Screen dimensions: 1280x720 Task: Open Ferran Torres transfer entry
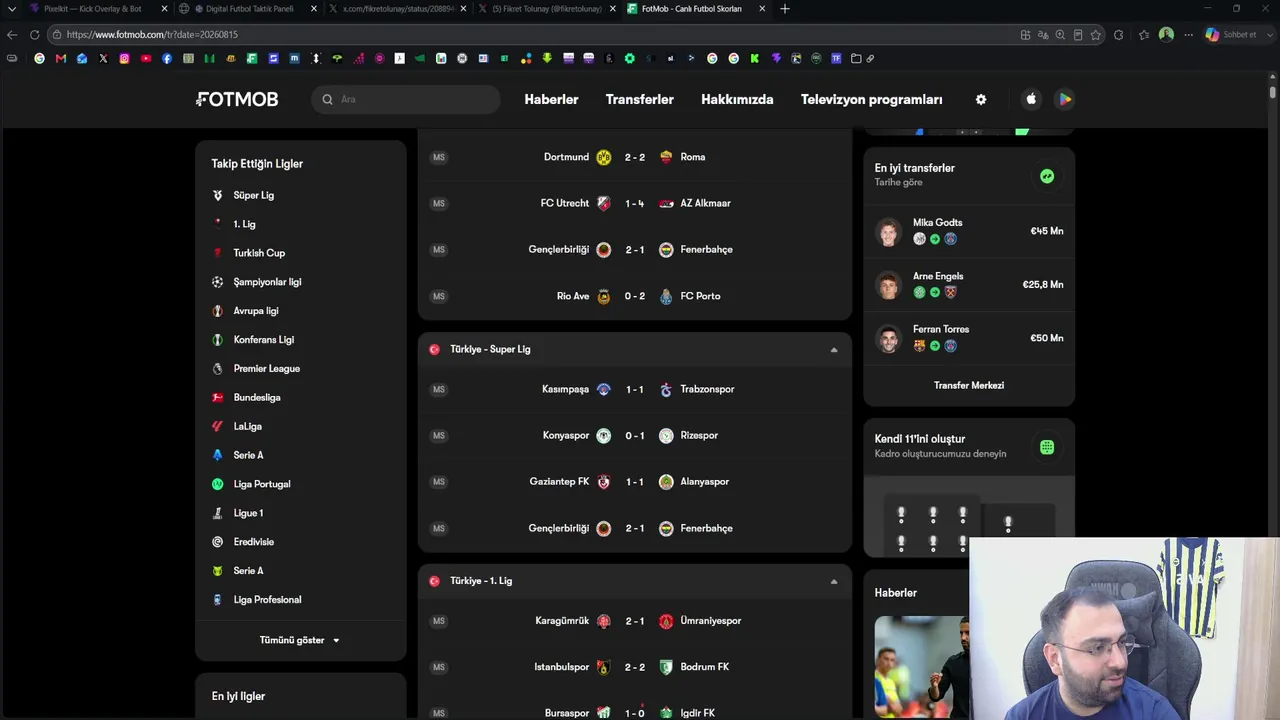click(x=969, y=338)
